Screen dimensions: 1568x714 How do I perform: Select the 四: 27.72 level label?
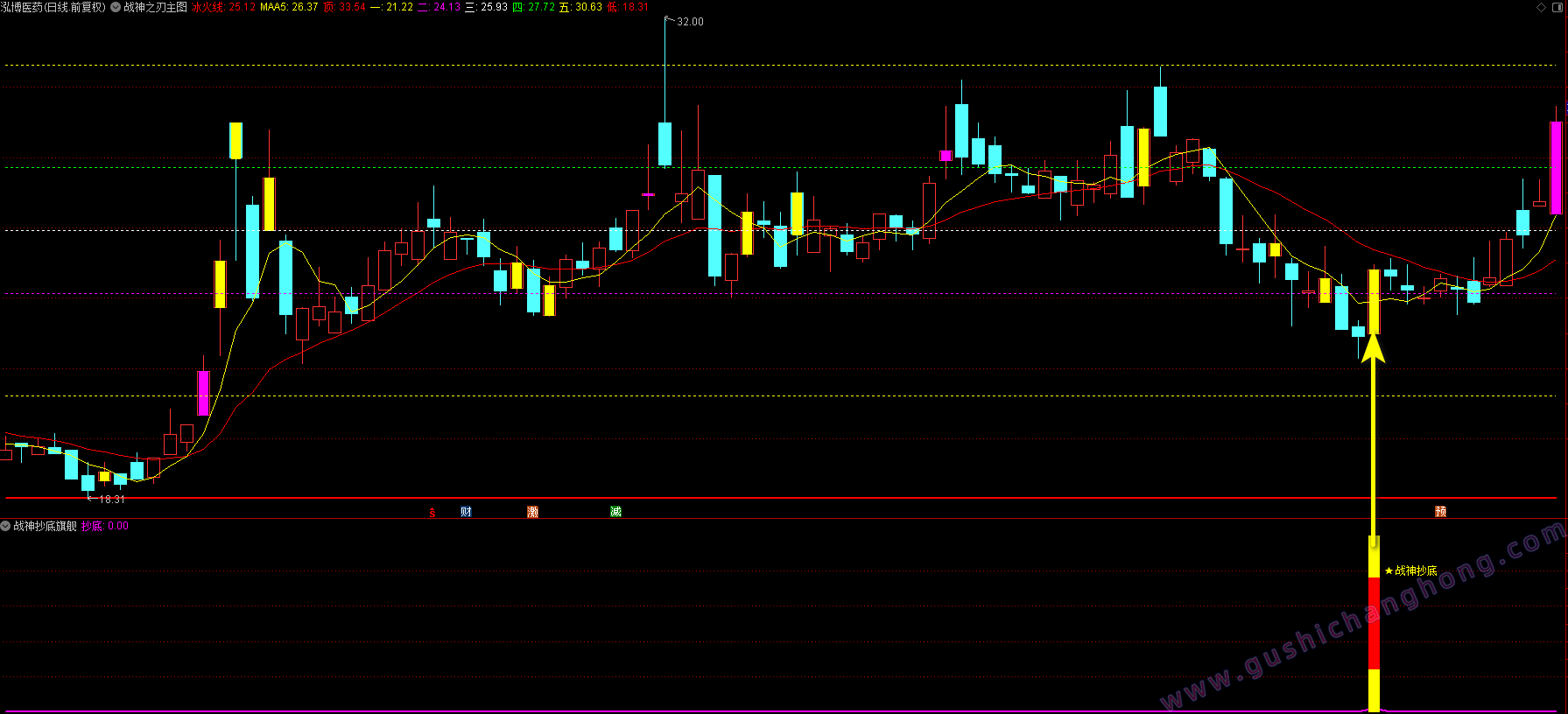(x=533, y=7)
